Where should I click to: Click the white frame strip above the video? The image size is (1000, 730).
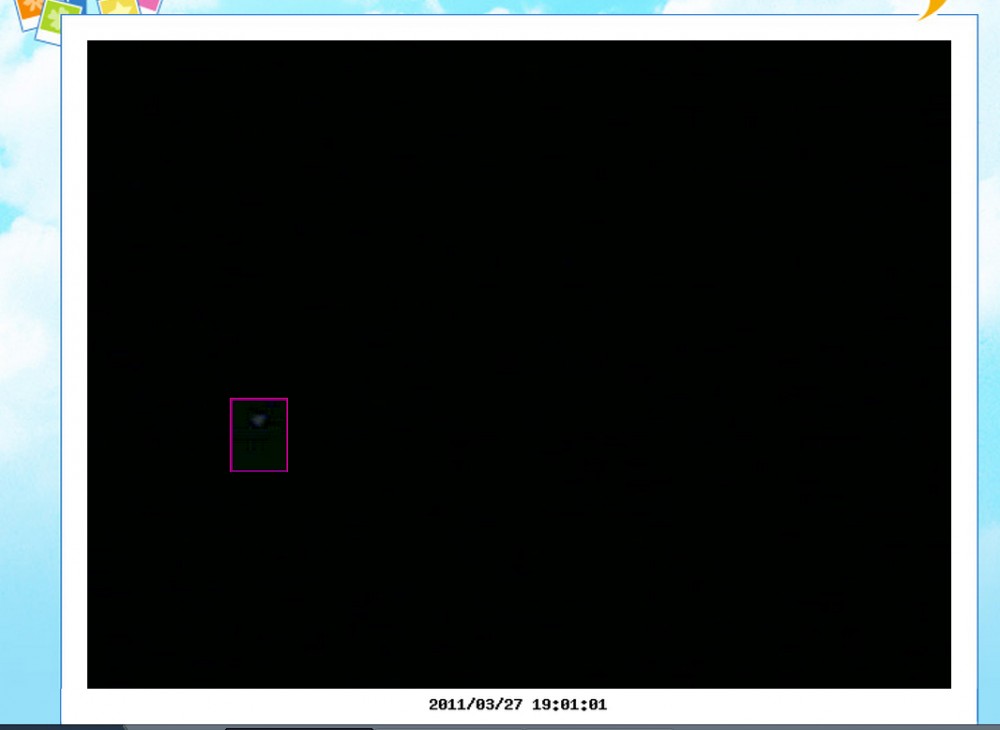[x=519, y=28]
